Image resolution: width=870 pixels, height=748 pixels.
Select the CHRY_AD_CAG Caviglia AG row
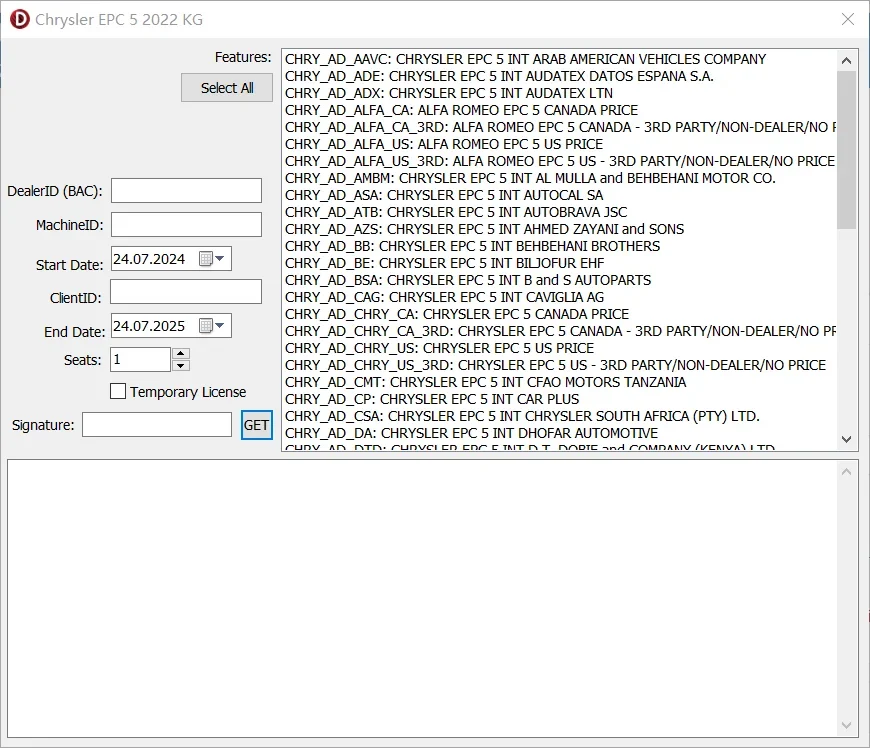[x=559, y=297]
